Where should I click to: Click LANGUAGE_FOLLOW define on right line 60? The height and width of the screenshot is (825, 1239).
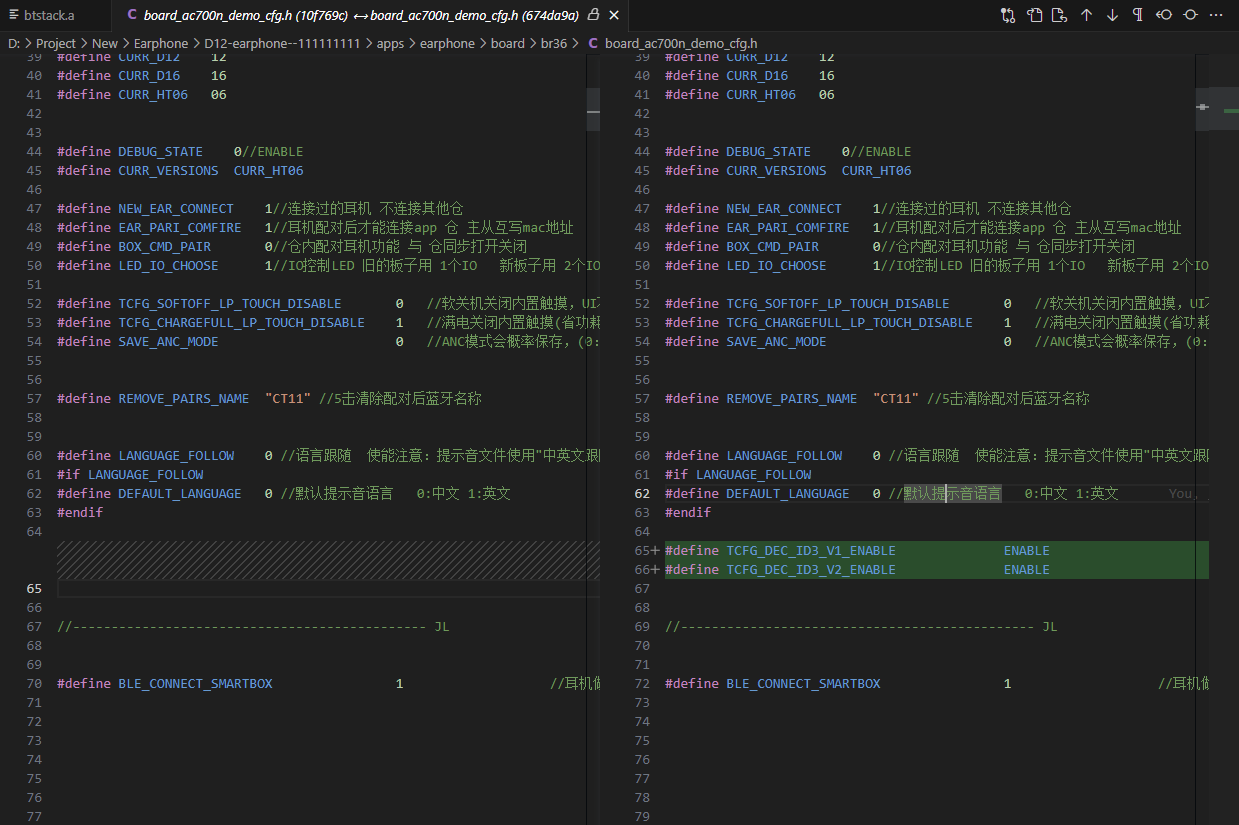click(x=784, y=456)
